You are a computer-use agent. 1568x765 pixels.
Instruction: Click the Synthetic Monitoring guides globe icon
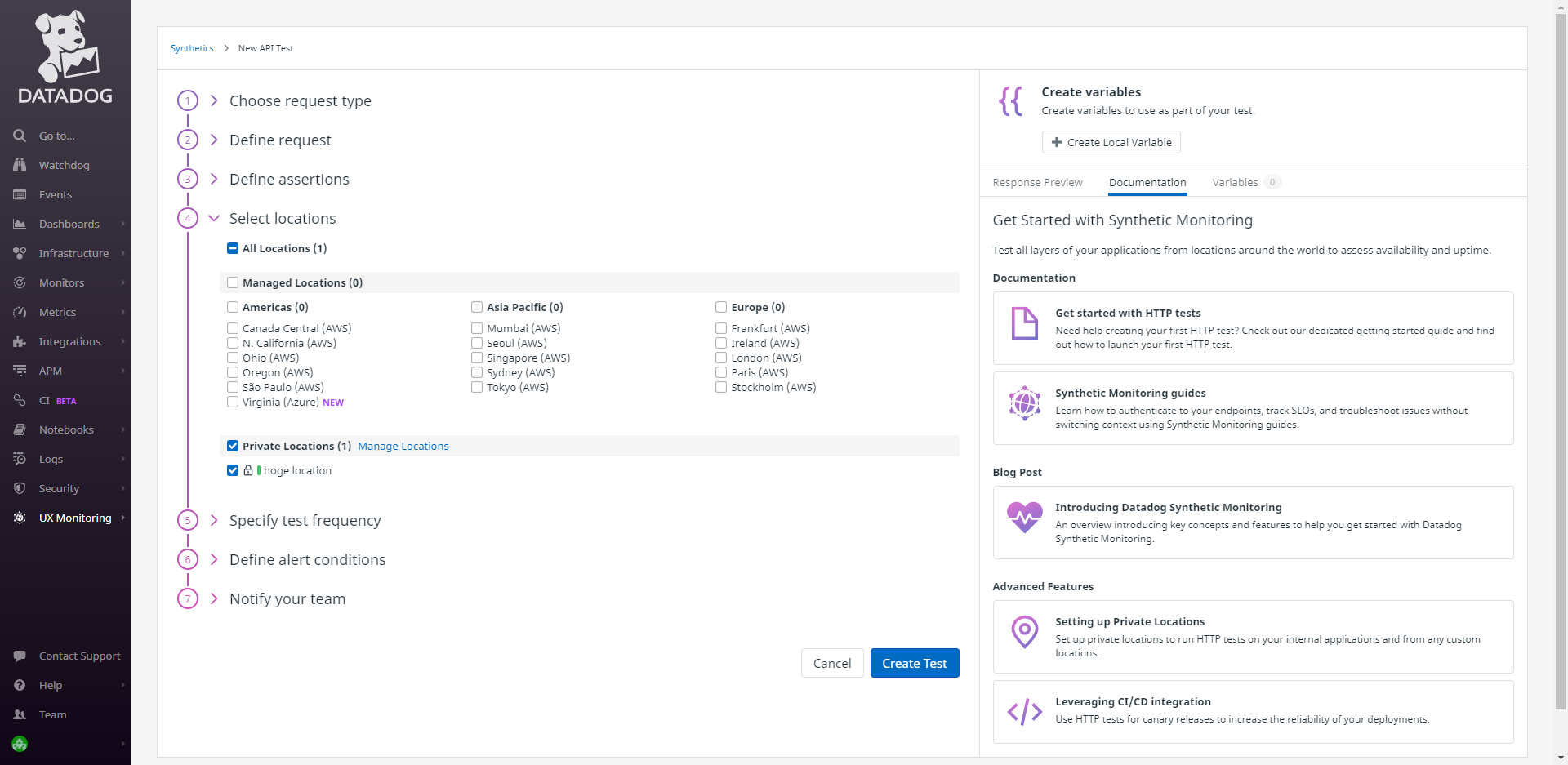(1024, 403)
